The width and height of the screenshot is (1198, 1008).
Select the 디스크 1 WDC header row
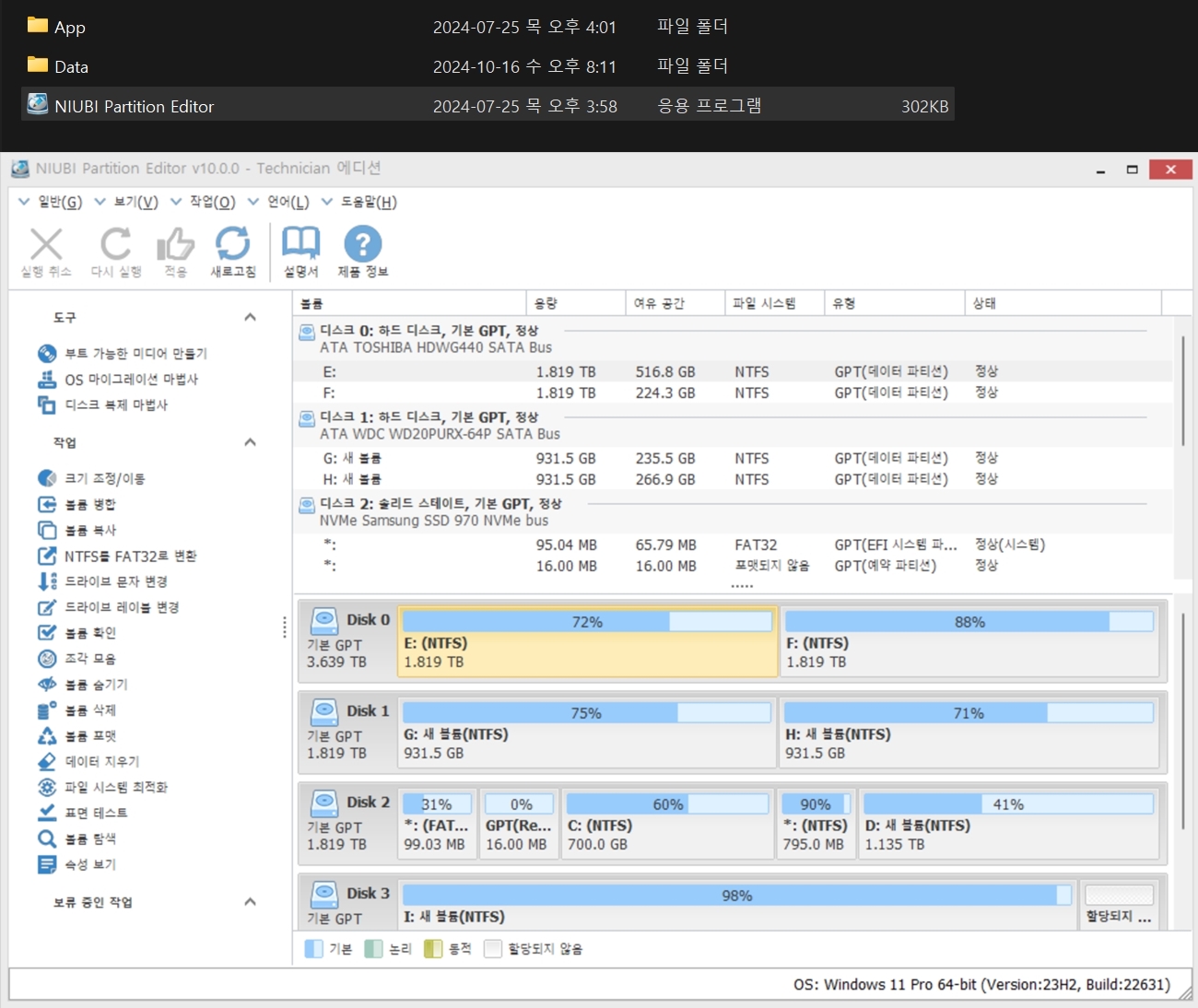[x=734, y=426]
